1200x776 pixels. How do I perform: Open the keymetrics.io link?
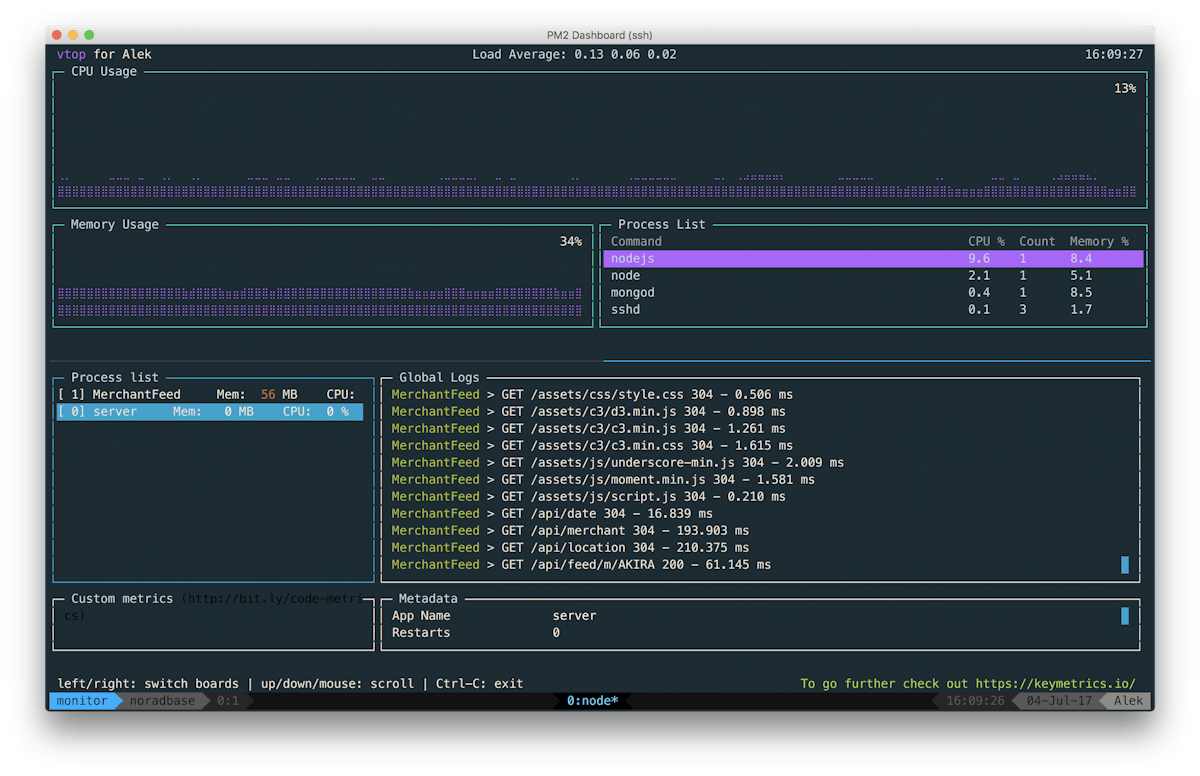(x=1057, y=683)
